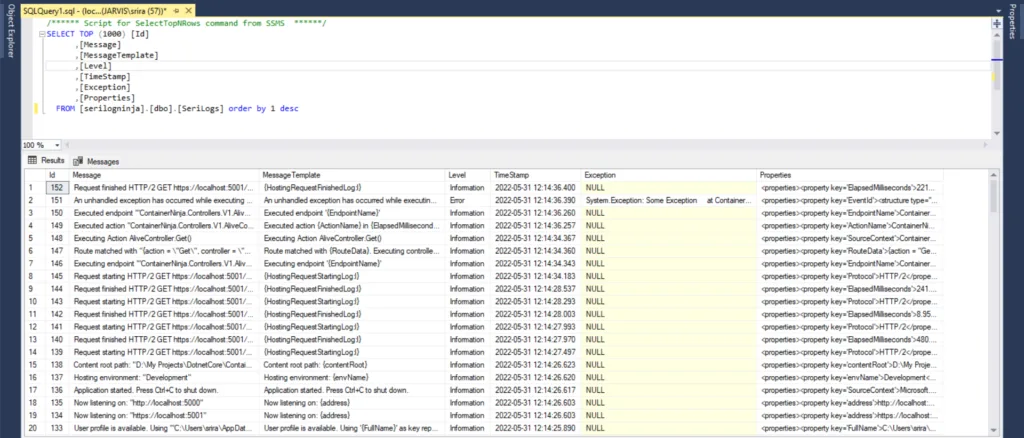Click the 'Now listening on: "https://localhost:5001"' cell
This screenshot has width=1024, height=438.
pos(165,415)
